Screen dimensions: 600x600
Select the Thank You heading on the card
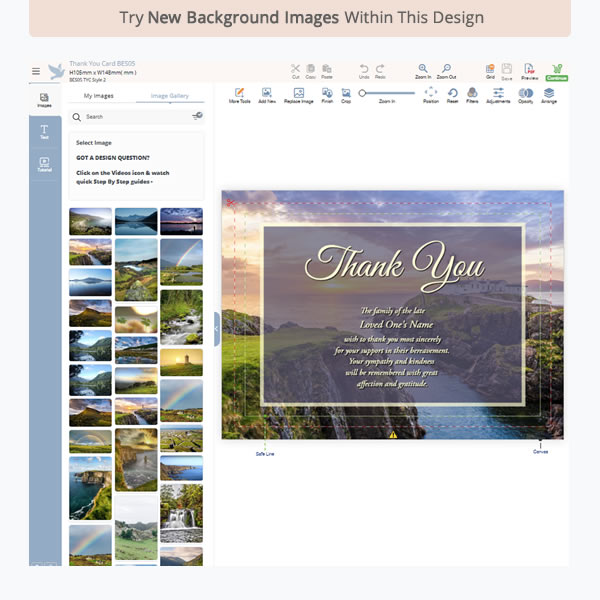pyautogui.click(x=395, y=266)
